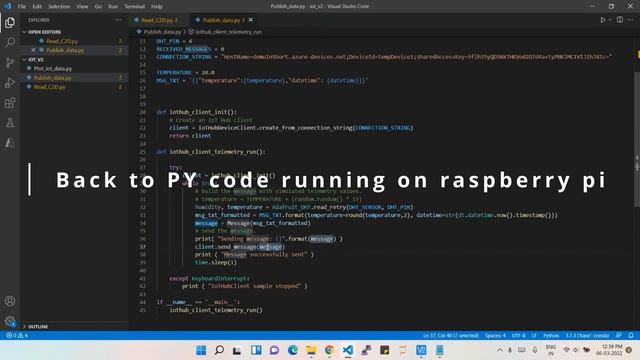This screenshot has height=360, width=640.
Task: Change end of line sequence LF
Action: (534, 336)
